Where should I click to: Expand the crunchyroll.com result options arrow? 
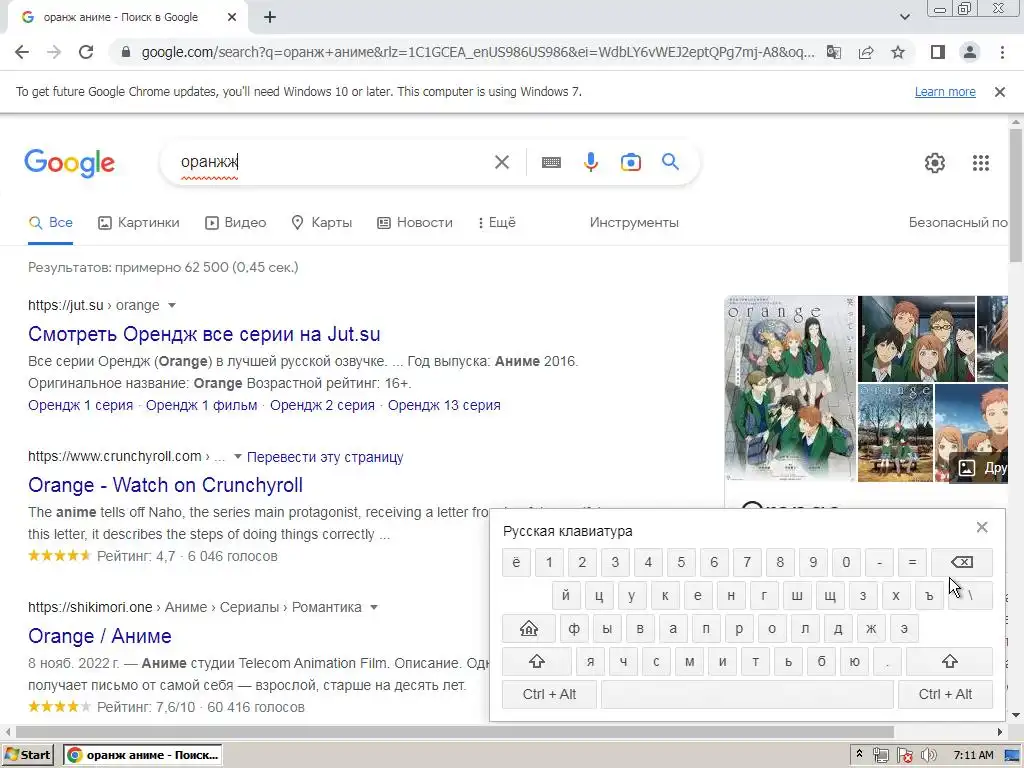tap(238, 456)
